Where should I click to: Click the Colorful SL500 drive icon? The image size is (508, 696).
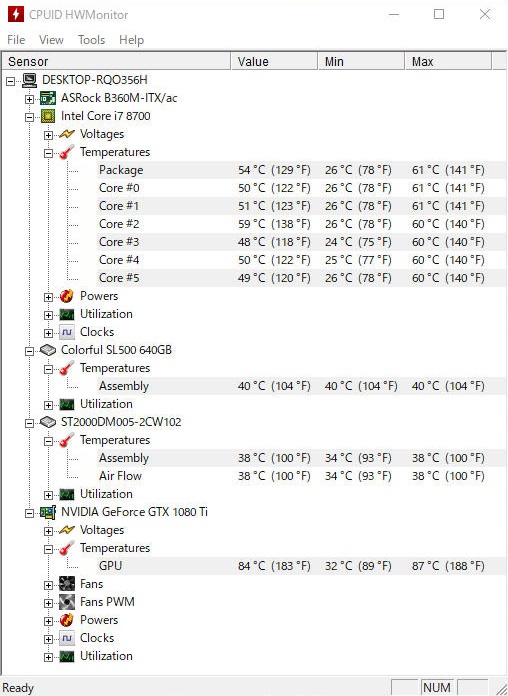[48, 350]
